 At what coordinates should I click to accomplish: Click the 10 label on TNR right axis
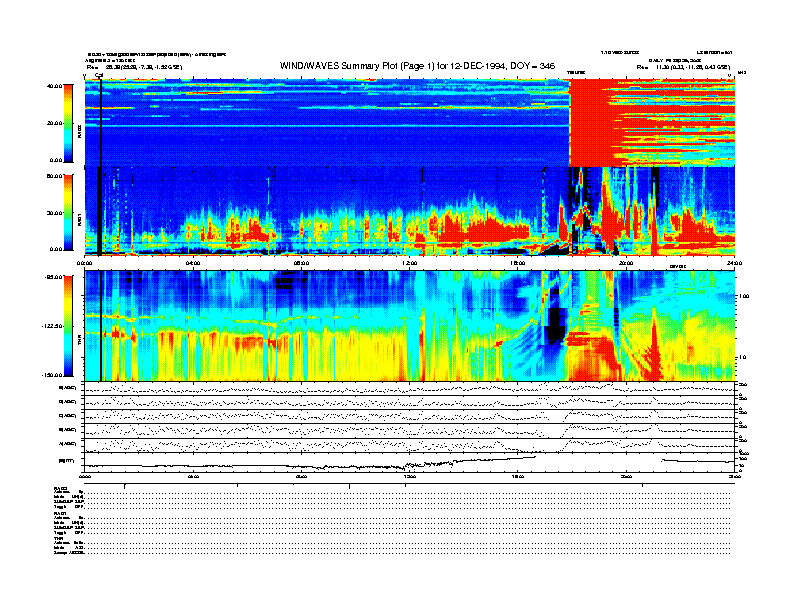[742, 358]
